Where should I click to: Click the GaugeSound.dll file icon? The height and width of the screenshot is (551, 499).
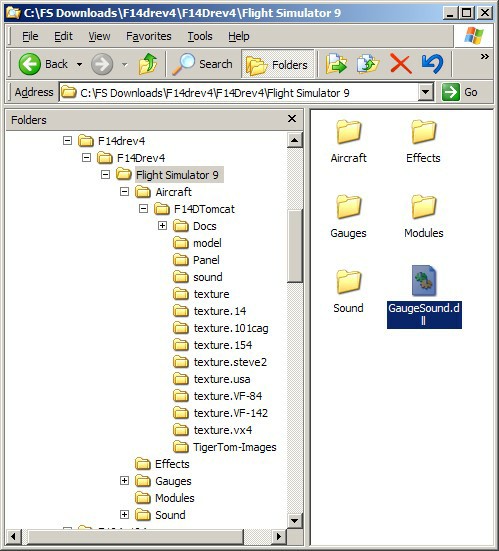coord(424,281)
